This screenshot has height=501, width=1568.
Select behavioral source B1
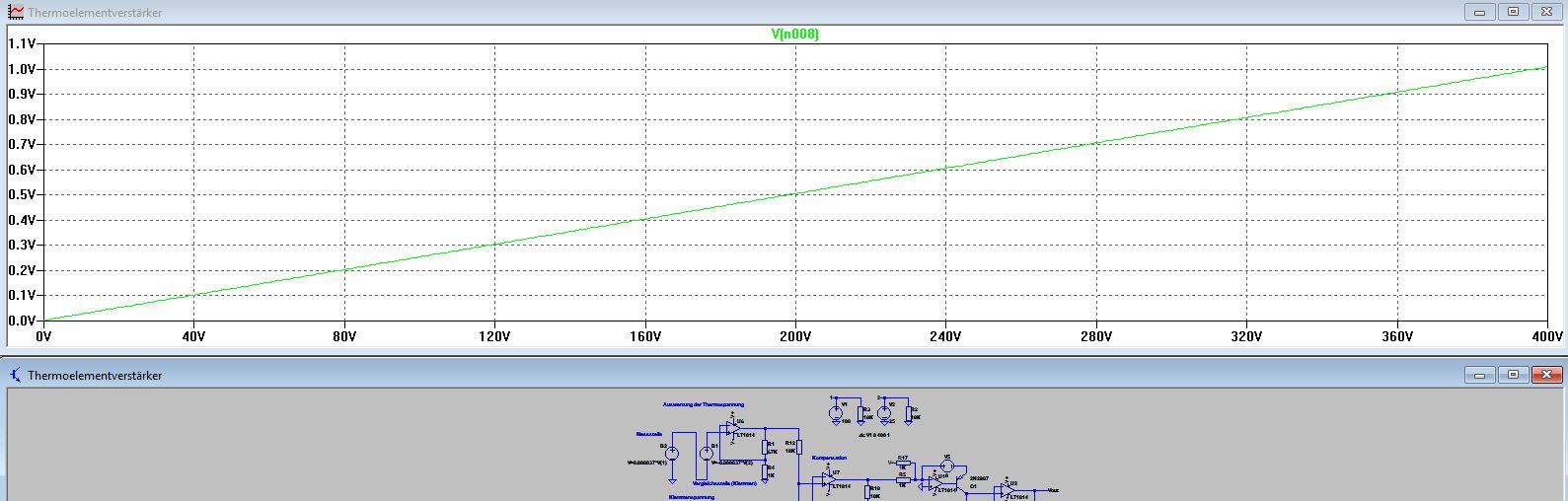coord(707,453)
